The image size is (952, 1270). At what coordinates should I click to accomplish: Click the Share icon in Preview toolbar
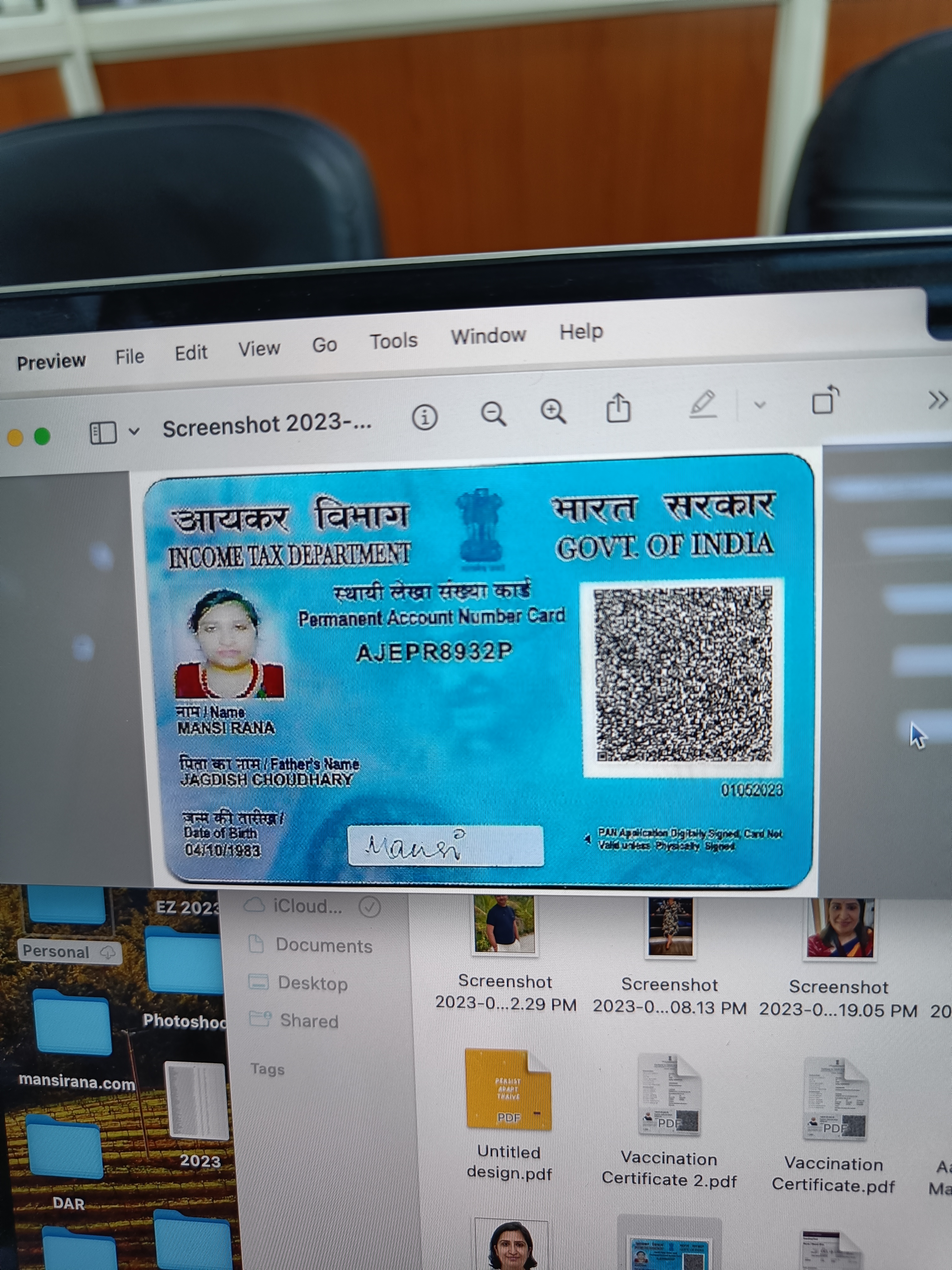coord(619,408)
